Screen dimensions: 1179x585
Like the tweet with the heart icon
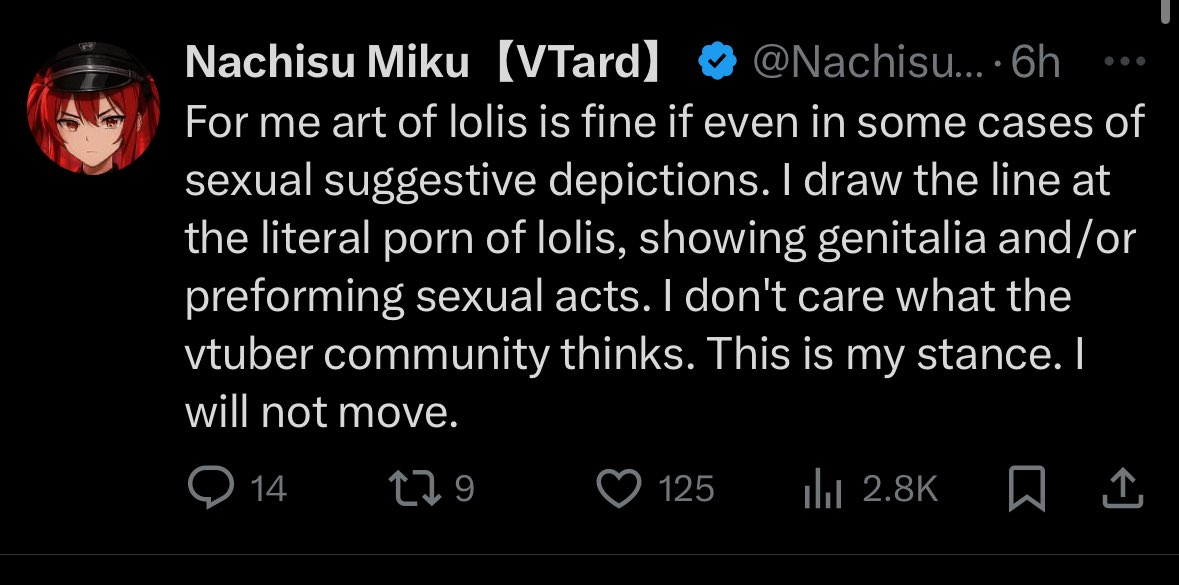[617, 489]
